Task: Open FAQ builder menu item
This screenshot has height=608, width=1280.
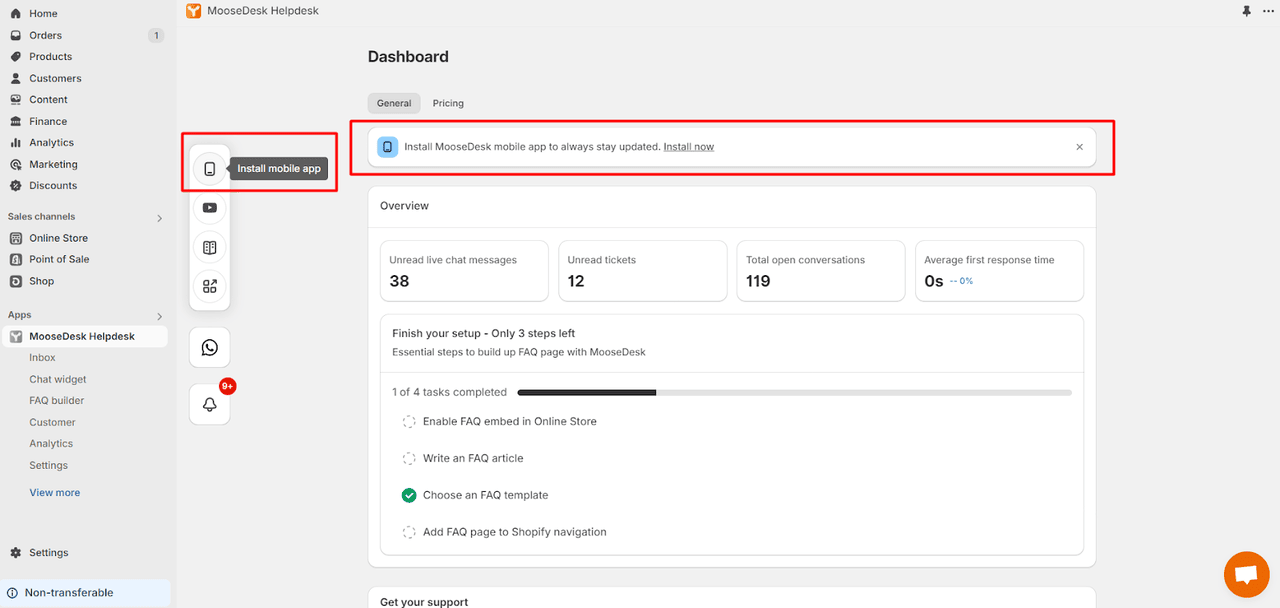Action: coord(57,400)
